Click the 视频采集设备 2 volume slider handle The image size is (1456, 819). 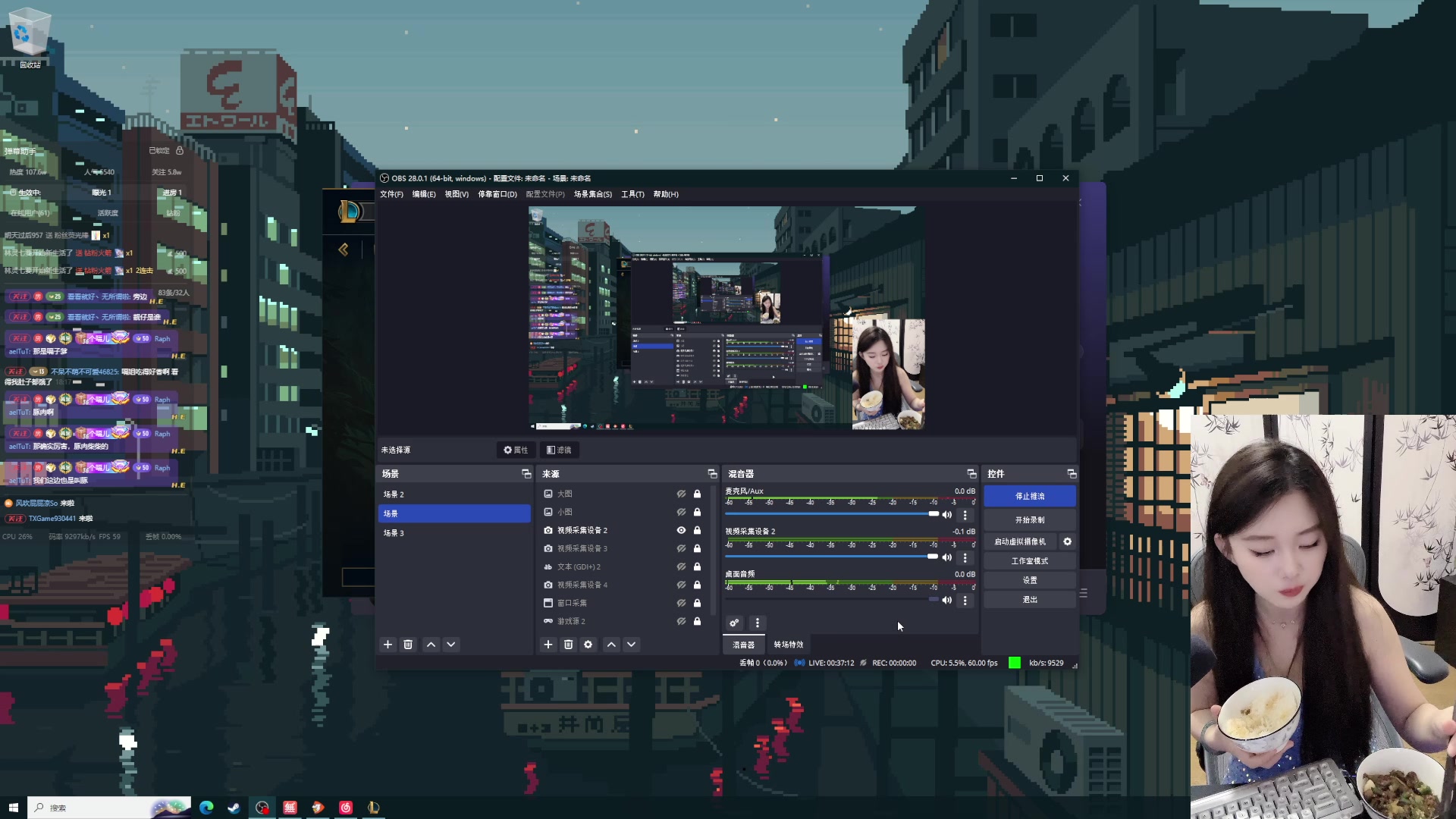point(933,557)
